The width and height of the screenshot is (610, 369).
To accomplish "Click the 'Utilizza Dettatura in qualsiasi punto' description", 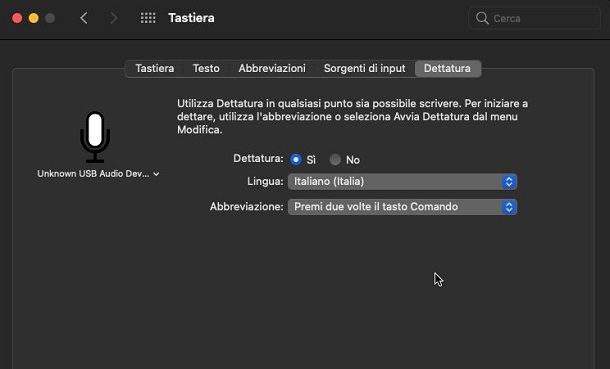I will coord(352,117).
